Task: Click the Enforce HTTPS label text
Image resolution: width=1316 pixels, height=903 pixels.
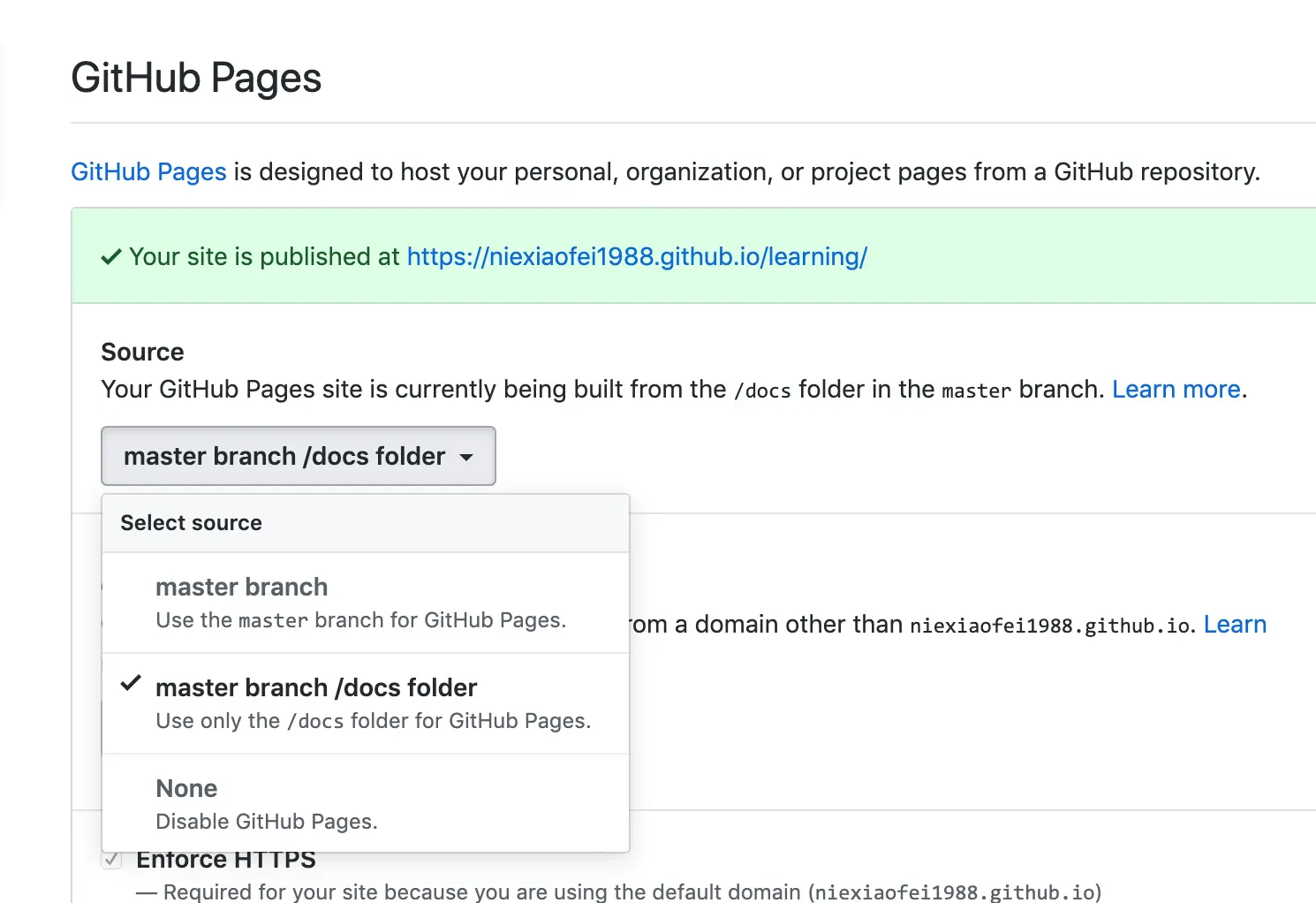Action: 226,860
